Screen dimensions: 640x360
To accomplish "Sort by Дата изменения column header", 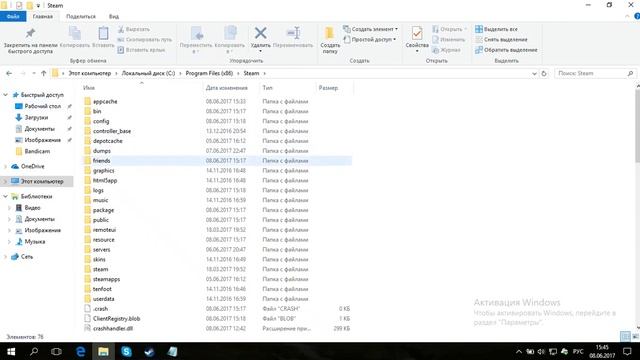I will point(227,88).
